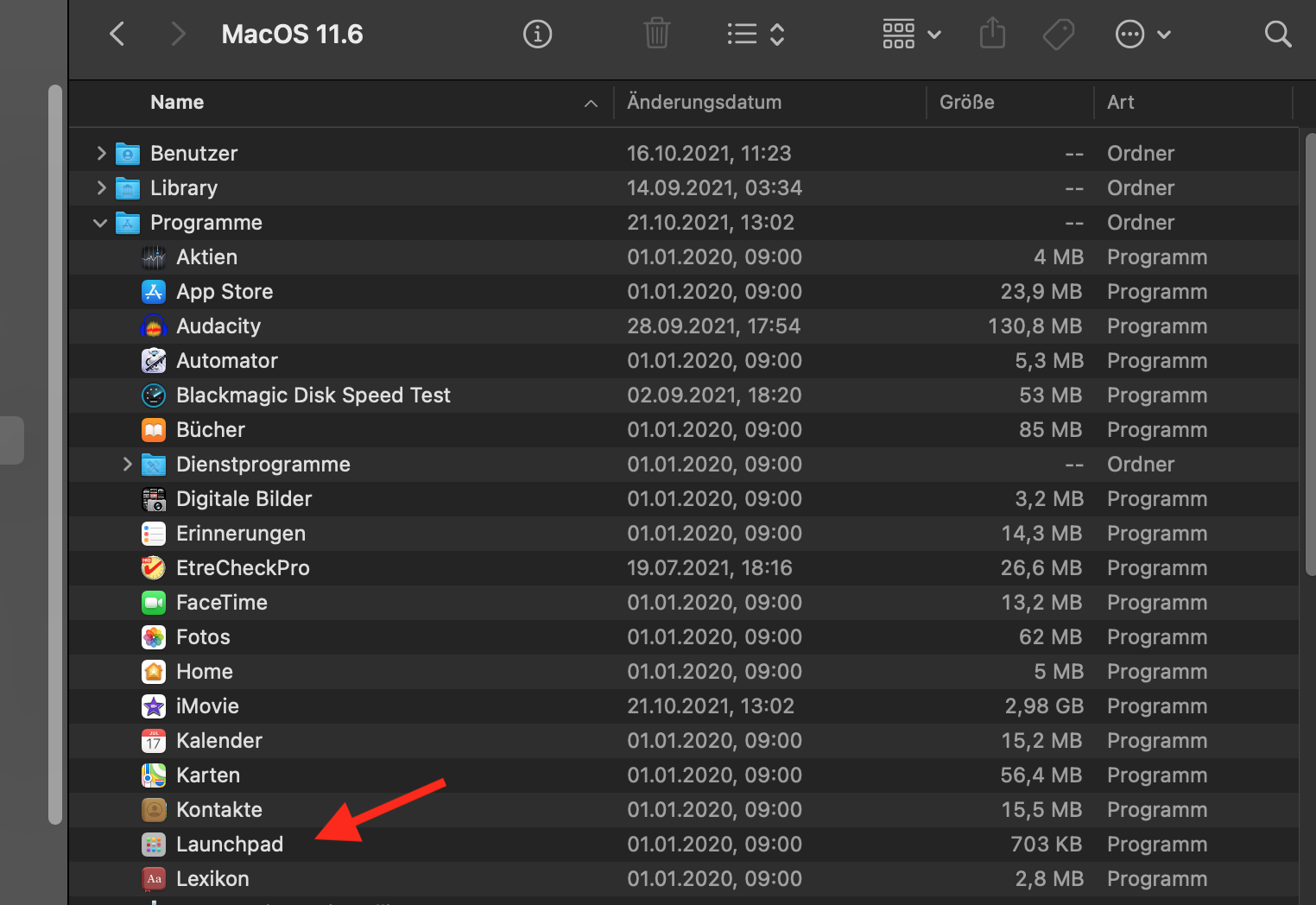Open the list view options dropdown
The image size is (1316, 905).
pos(756,35)
